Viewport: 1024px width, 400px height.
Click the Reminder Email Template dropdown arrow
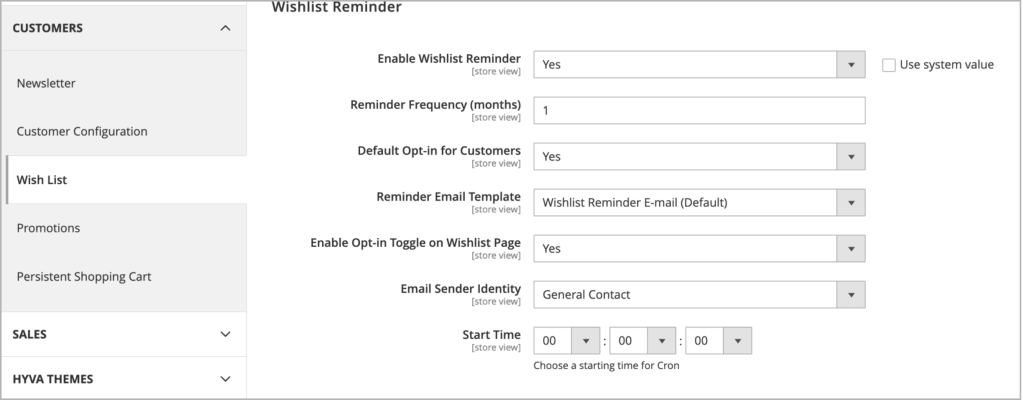(851, 203)
